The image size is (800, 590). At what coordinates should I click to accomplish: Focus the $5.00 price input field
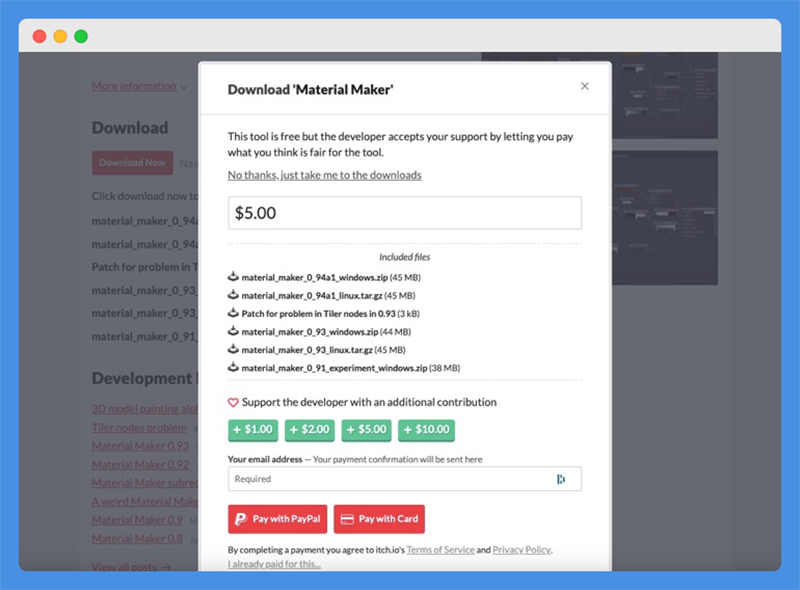point(405,213)
